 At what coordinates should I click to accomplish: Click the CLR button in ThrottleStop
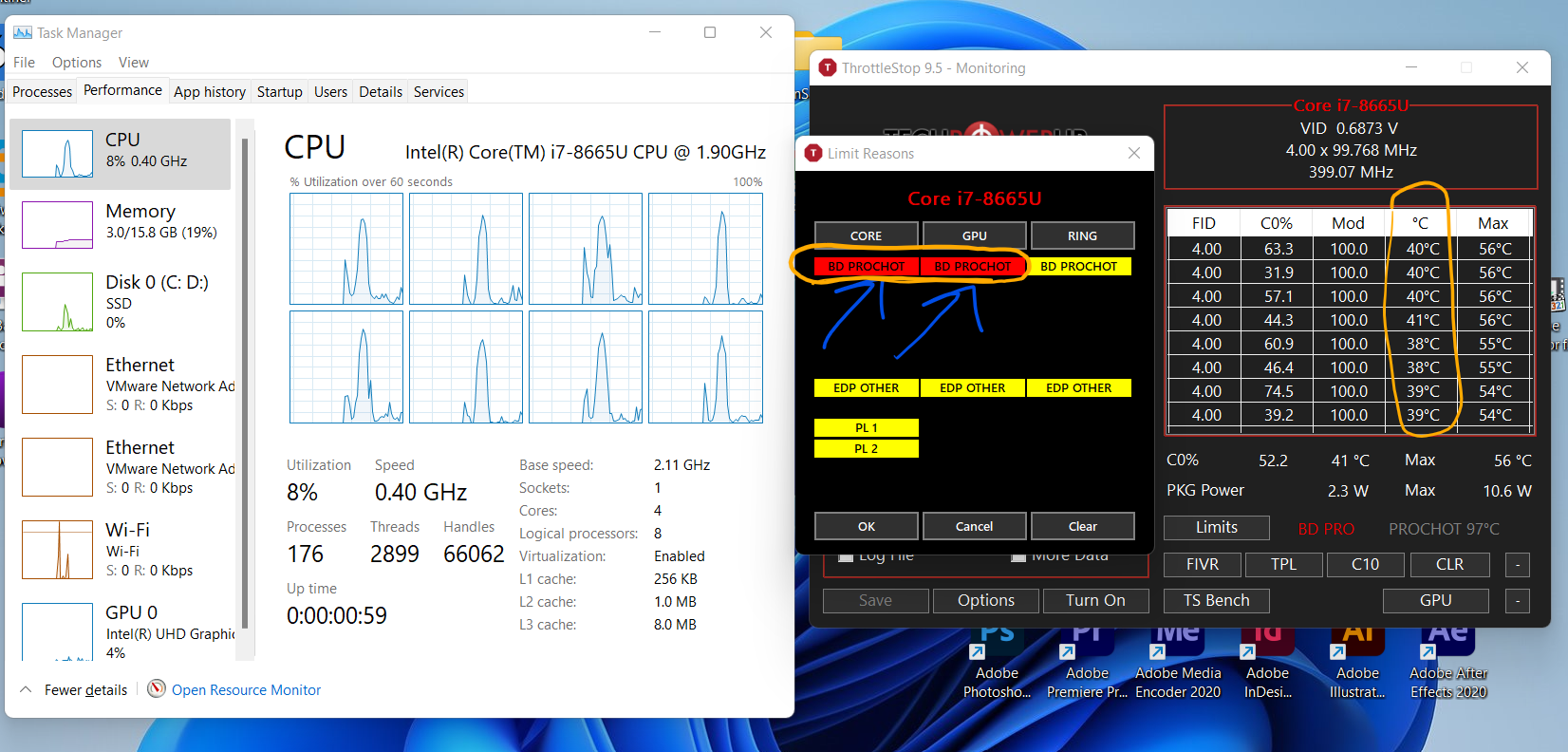tap(1450, 564)
